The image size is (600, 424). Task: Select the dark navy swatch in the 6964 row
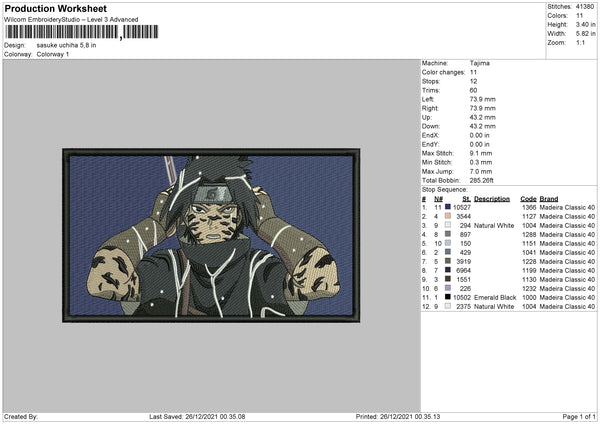448,270
